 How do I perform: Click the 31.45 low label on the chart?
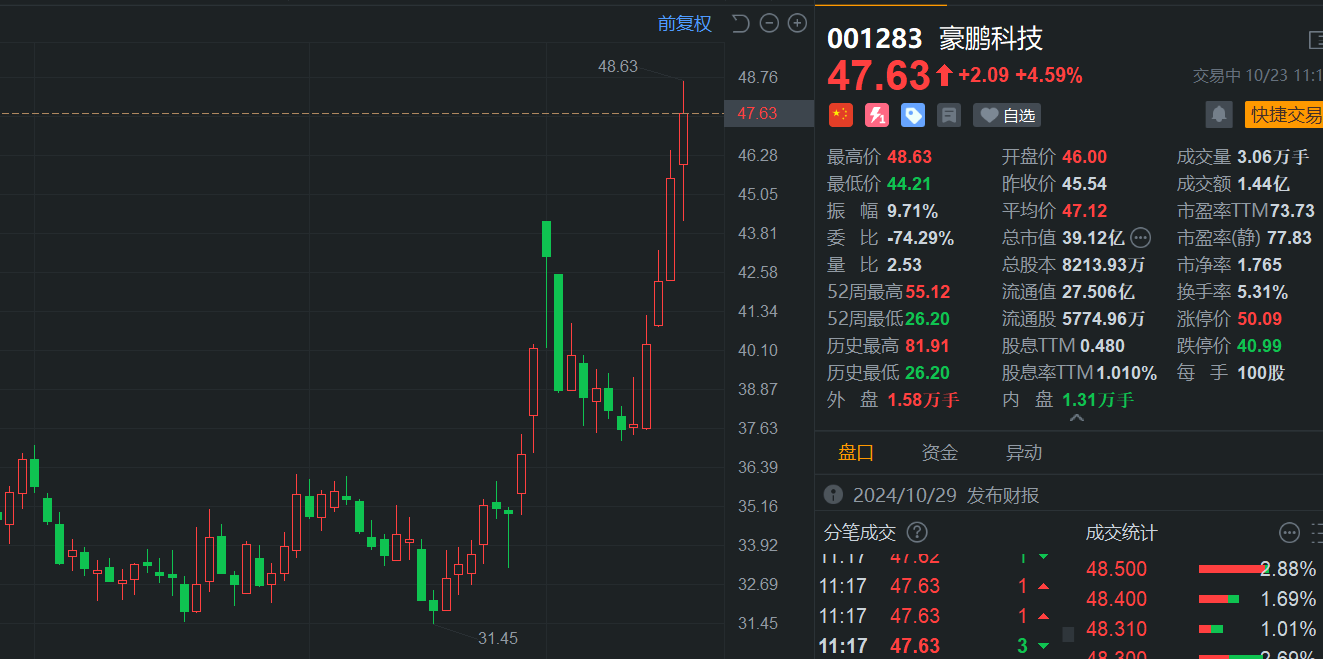click(498, 638)
